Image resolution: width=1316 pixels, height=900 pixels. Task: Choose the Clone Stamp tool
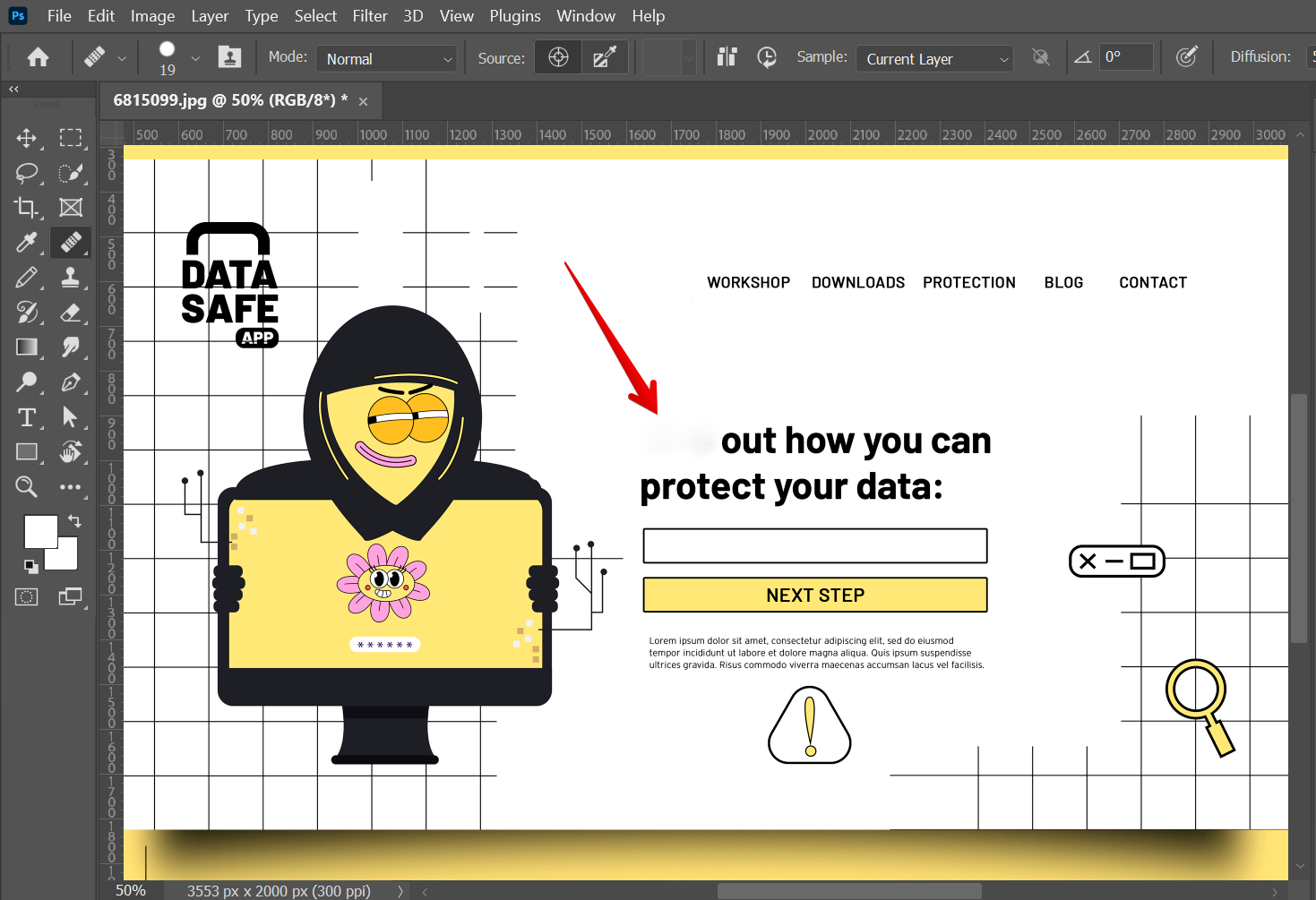point(71,278)
